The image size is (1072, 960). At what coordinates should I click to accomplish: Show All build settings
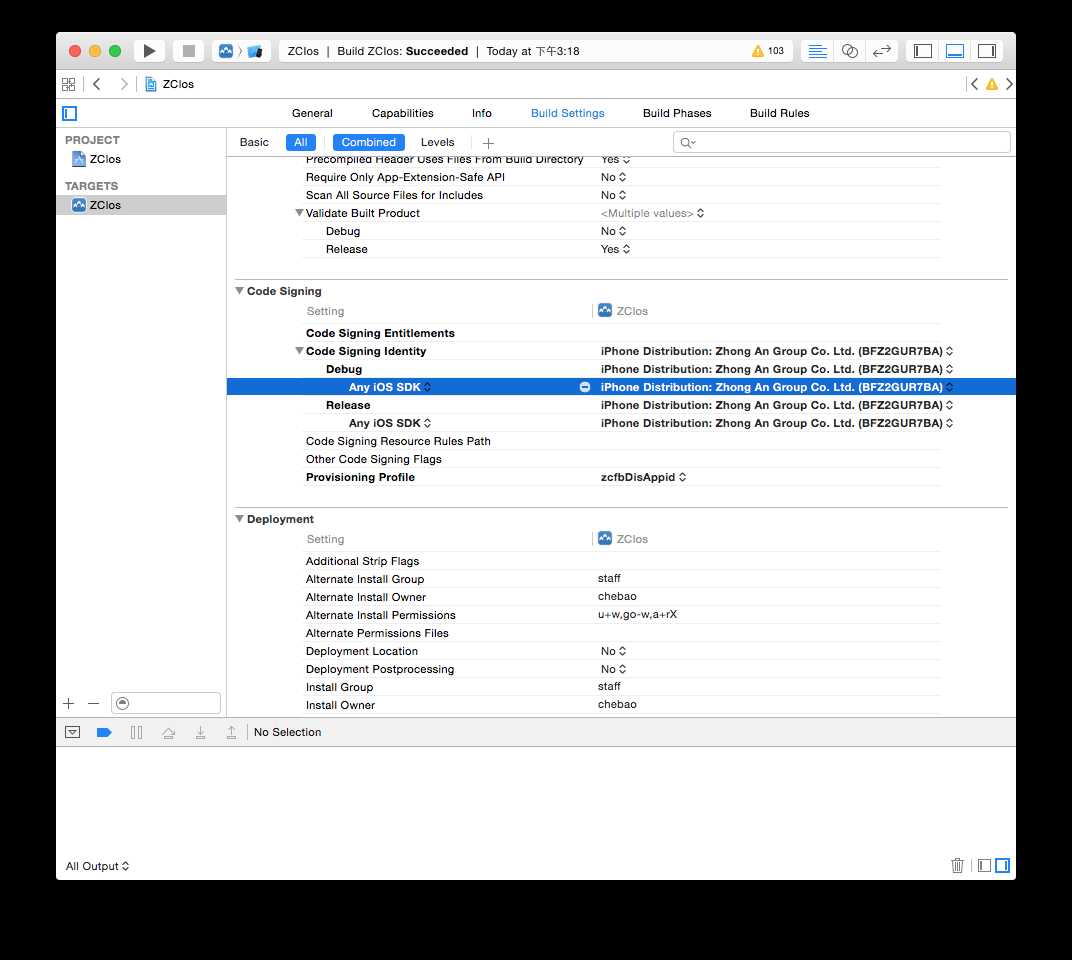(301, 142)
